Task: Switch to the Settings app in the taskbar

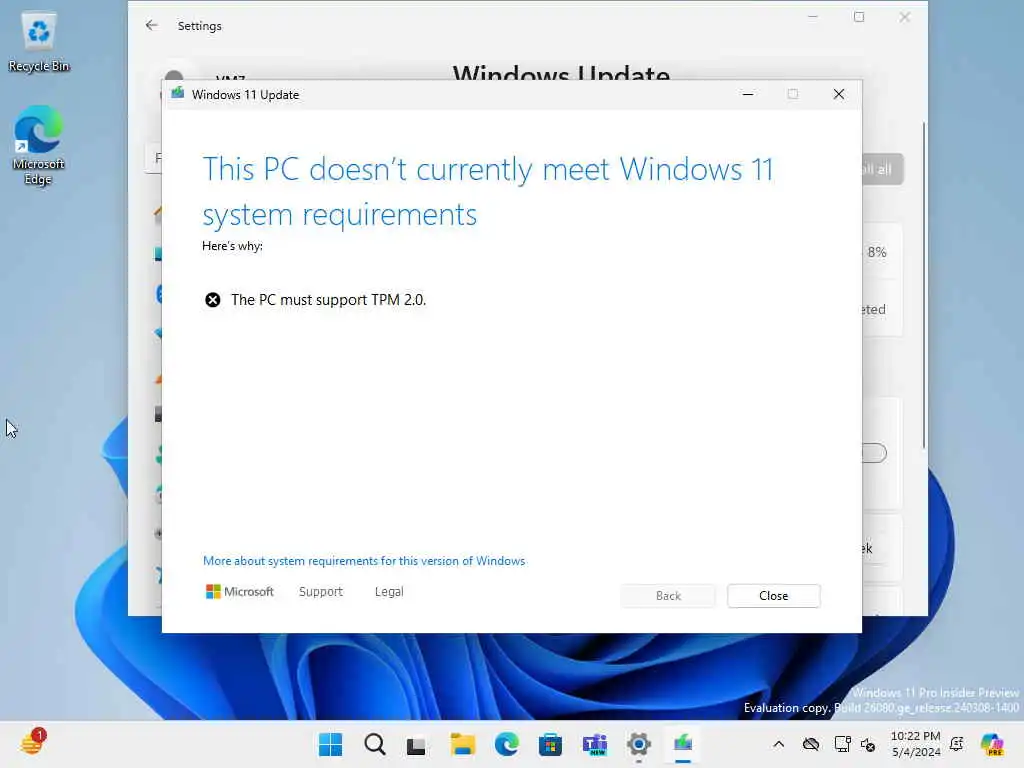Action: pyautogui.click(x=639, y=744)
